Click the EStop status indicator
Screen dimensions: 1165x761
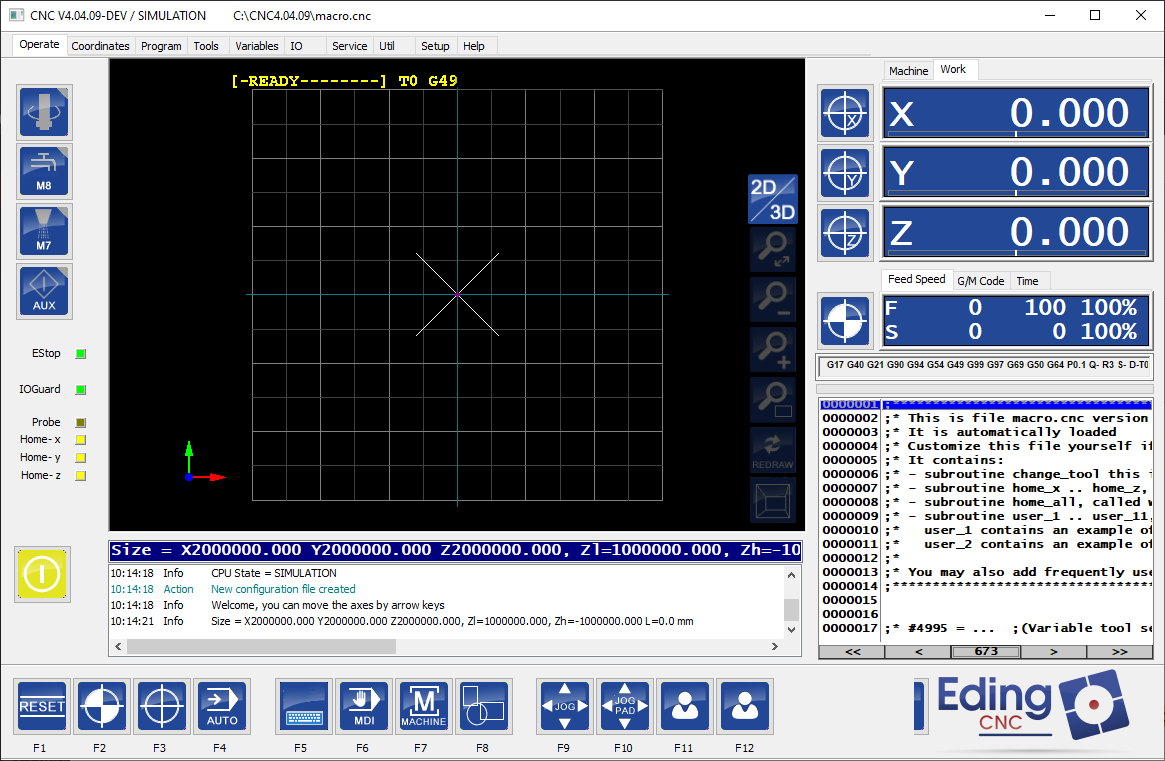pos(81,354)
